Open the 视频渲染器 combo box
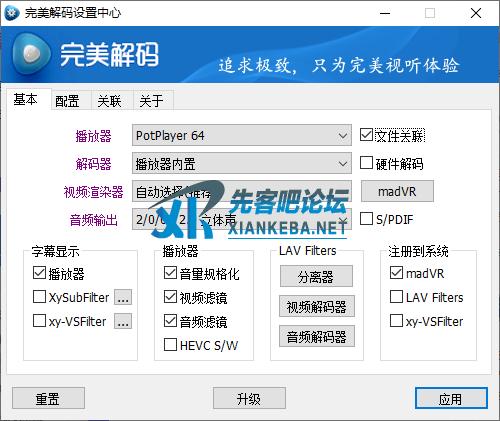 [242, 191]
